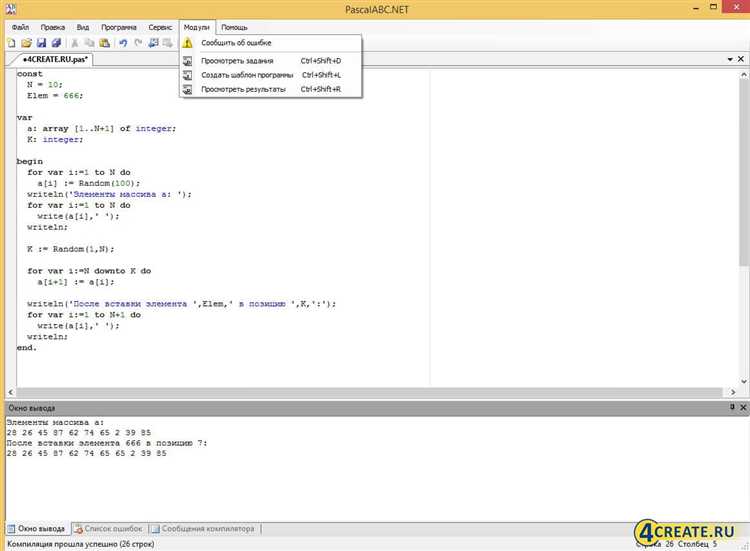Click the Paste clipboard icon

tap(104, 43)
